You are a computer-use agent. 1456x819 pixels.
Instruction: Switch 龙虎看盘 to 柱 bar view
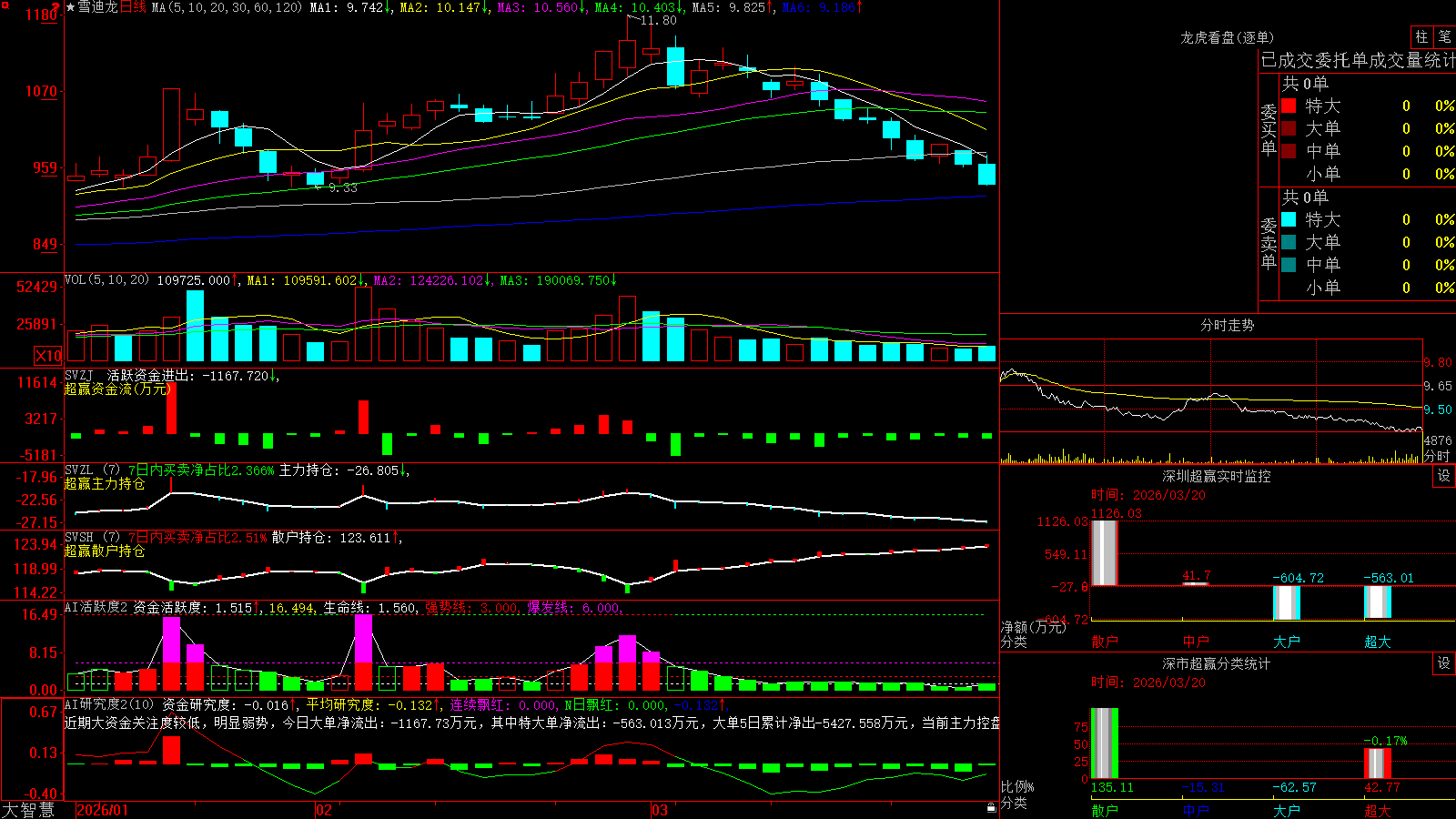click(1421, 37)
